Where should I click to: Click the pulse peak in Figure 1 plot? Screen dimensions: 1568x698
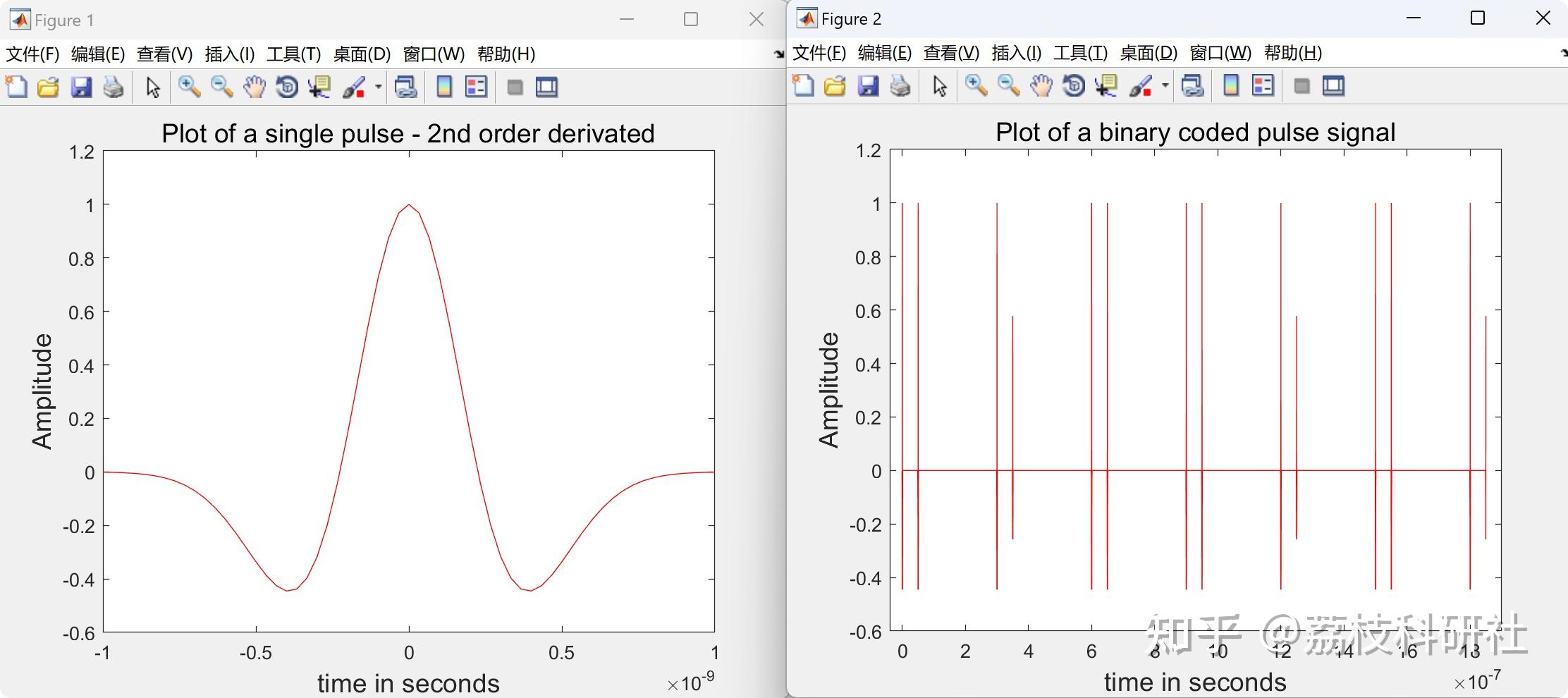pos(409,205)
